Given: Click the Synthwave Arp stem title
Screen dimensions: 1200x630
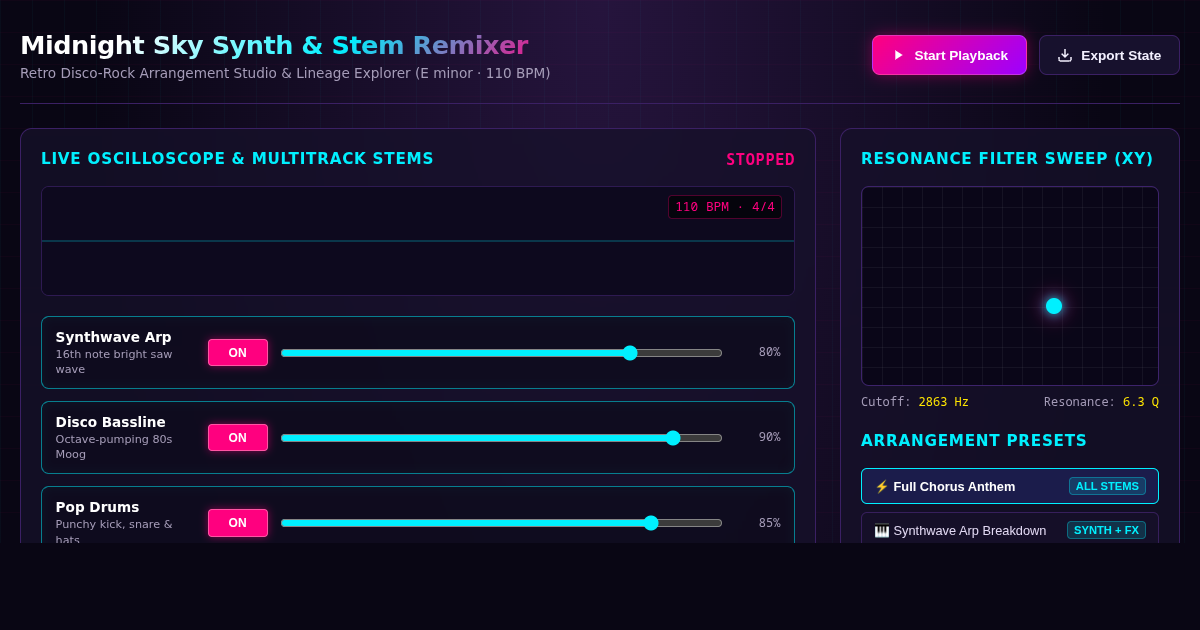Looking at the screenshot, I should pos(114,337).
